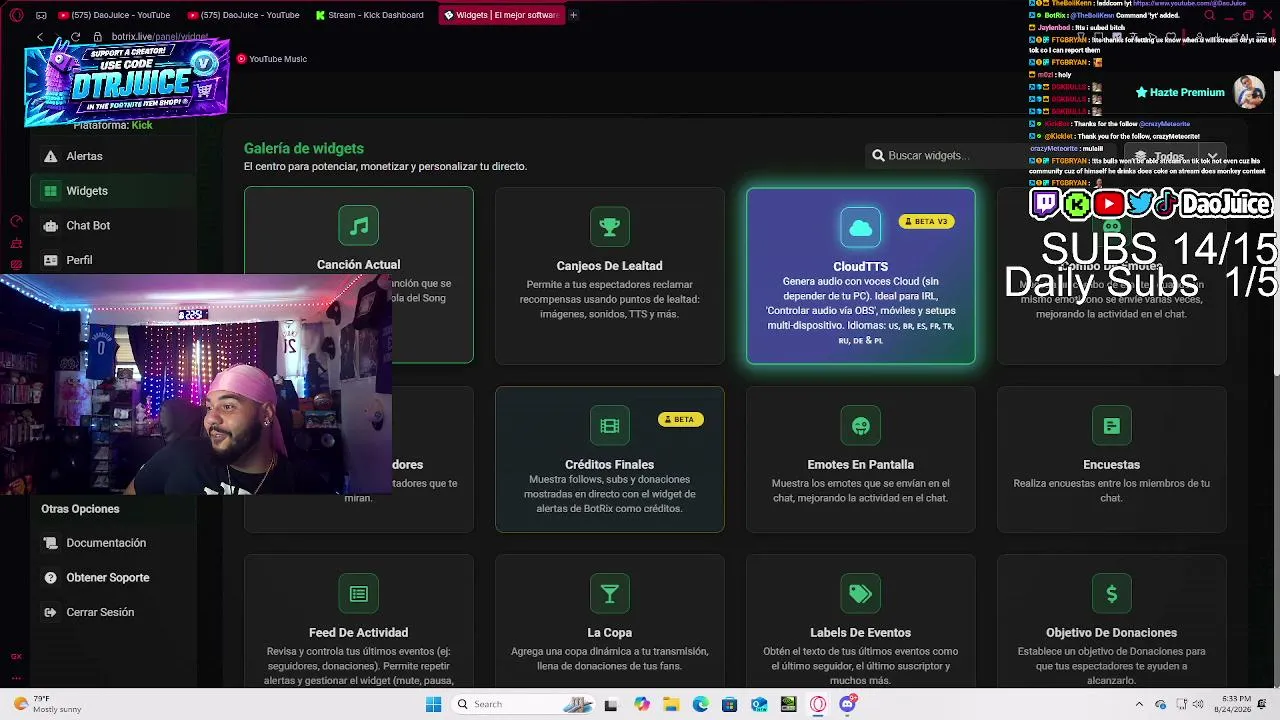Open File Explorer from the taskbar
Screen dimensions: 1280x720
coord(671,704)
